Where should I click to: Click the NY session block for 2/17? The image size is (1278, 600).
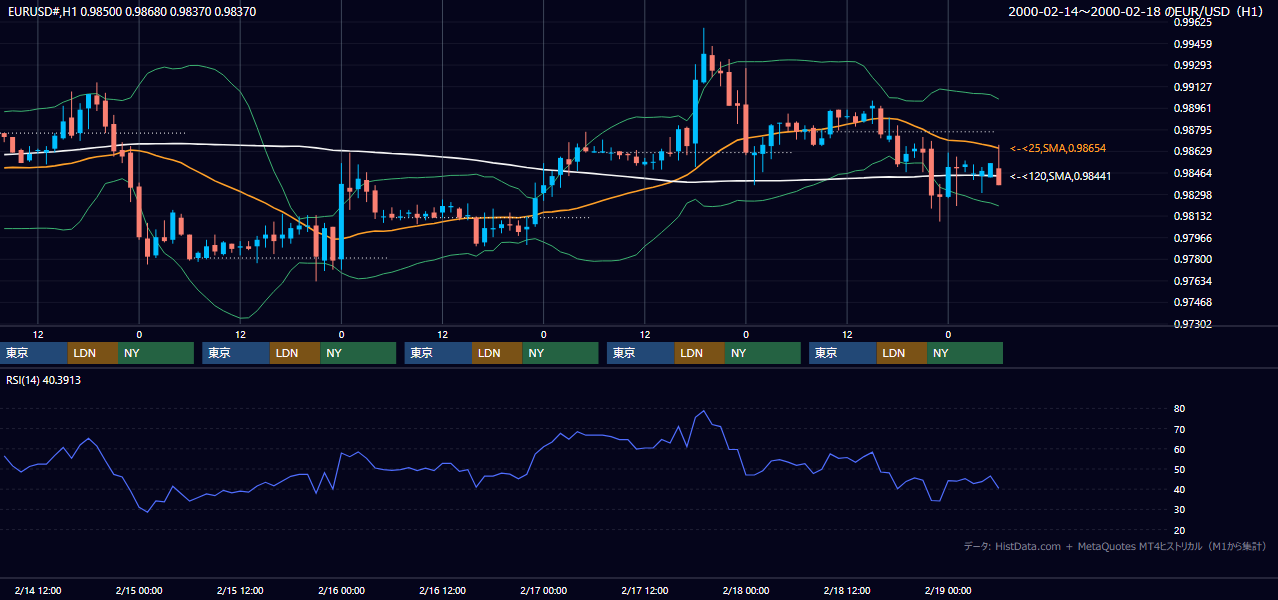pyautogui.click(x=763, y=353)
